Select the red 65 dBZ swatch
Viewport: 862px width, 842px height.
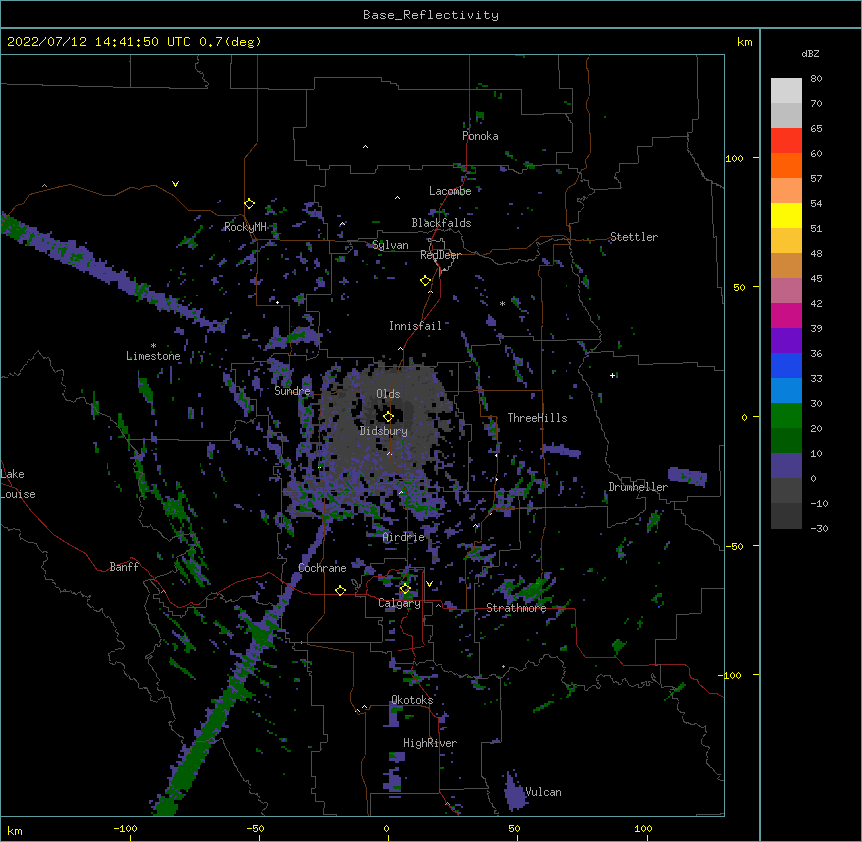pos(786,141)
